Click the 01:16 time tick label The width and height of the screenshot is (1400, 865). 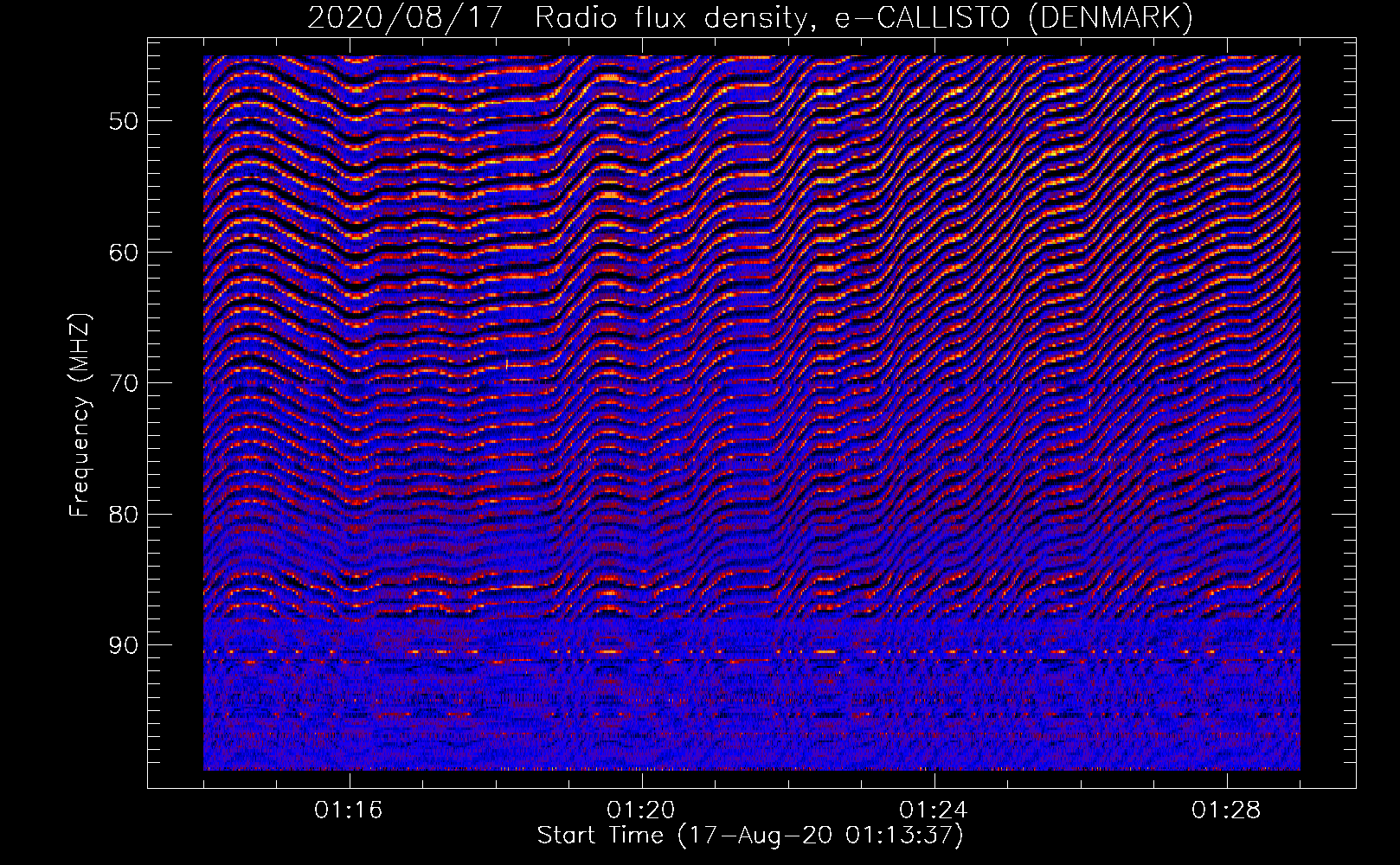pos(349,811)
